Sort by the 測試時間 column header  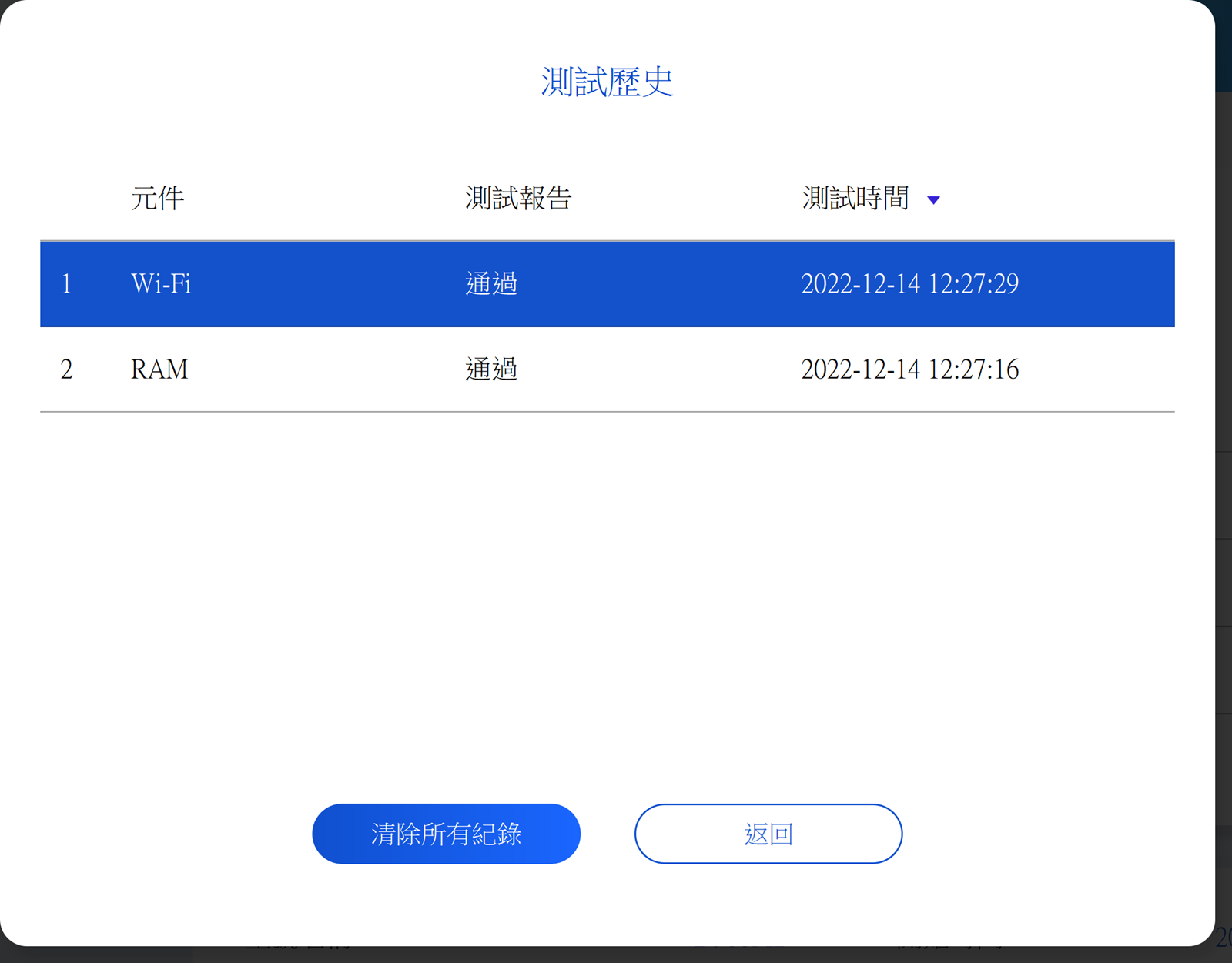pyautogui.click(x=855, y=199)
